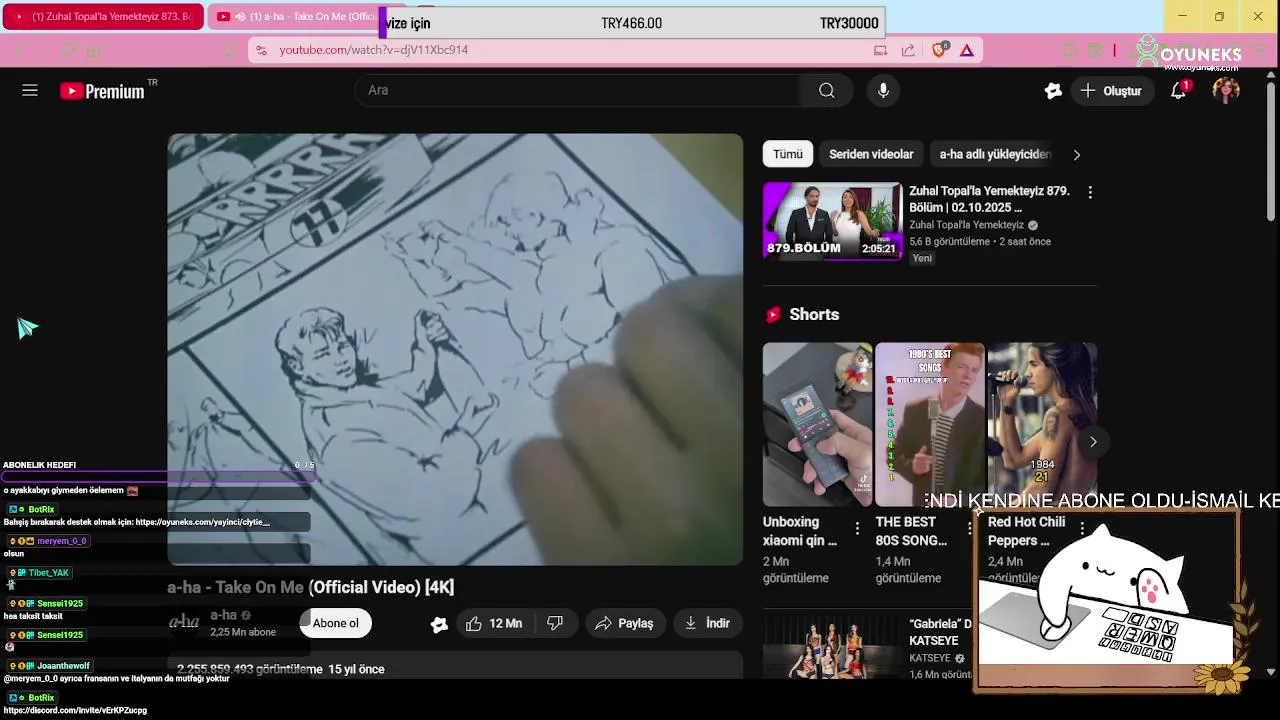Click the ABONELIK HEDEFI progress bar

click(158, 477)
